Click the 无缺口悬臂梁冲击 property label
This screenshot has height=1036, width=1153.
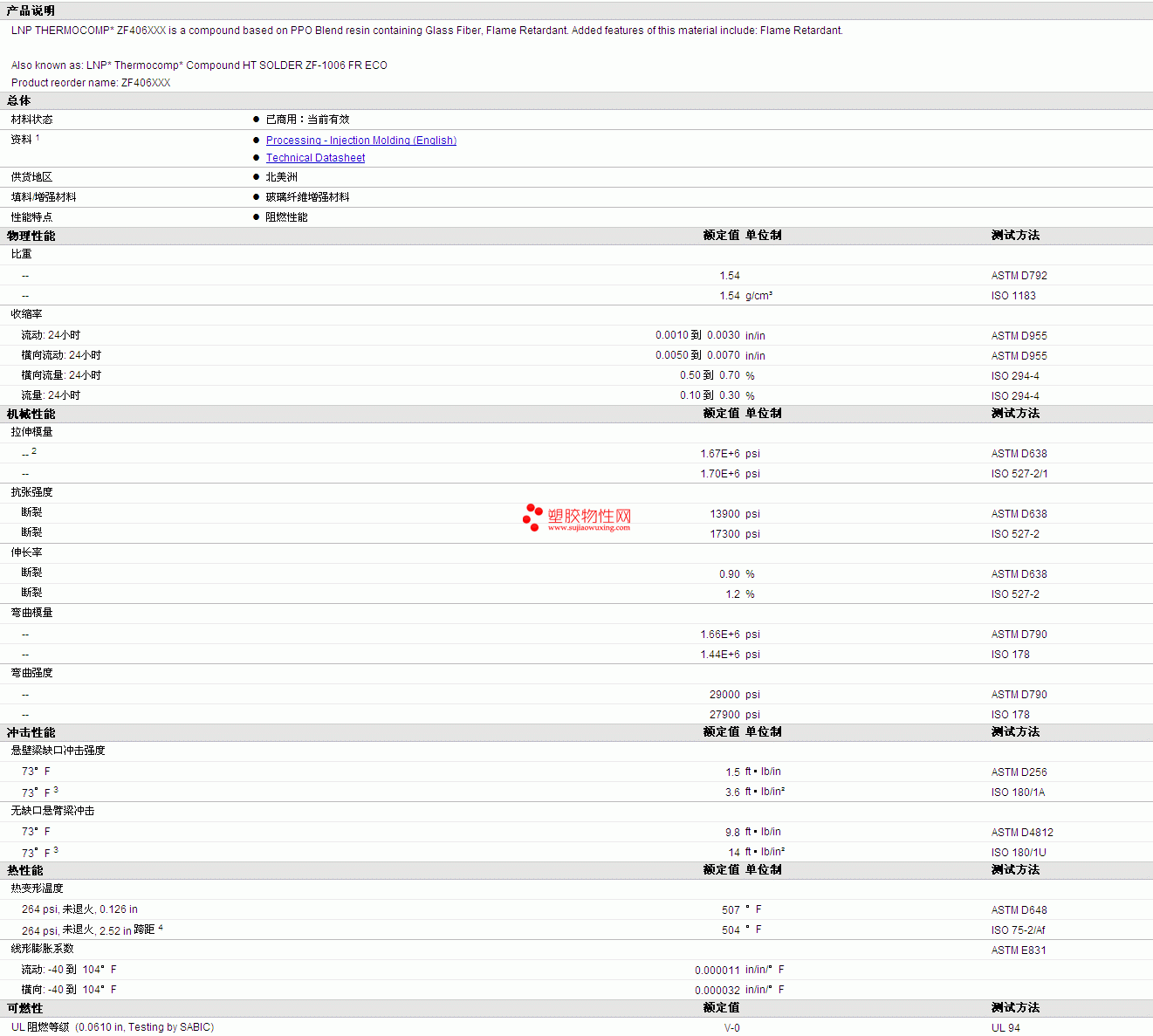[53, 811]
